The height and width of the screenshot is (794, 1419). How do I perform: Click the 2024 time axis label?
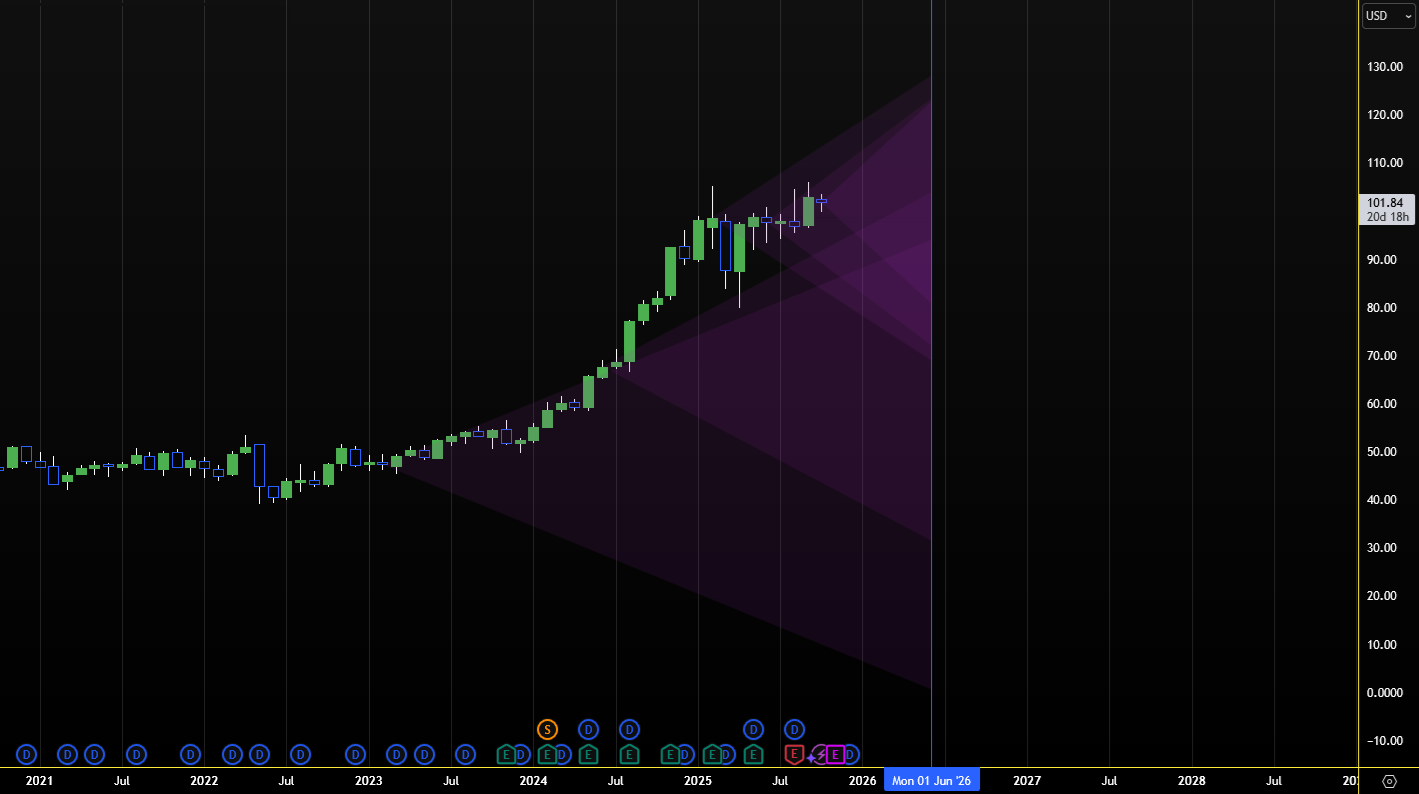533,781
